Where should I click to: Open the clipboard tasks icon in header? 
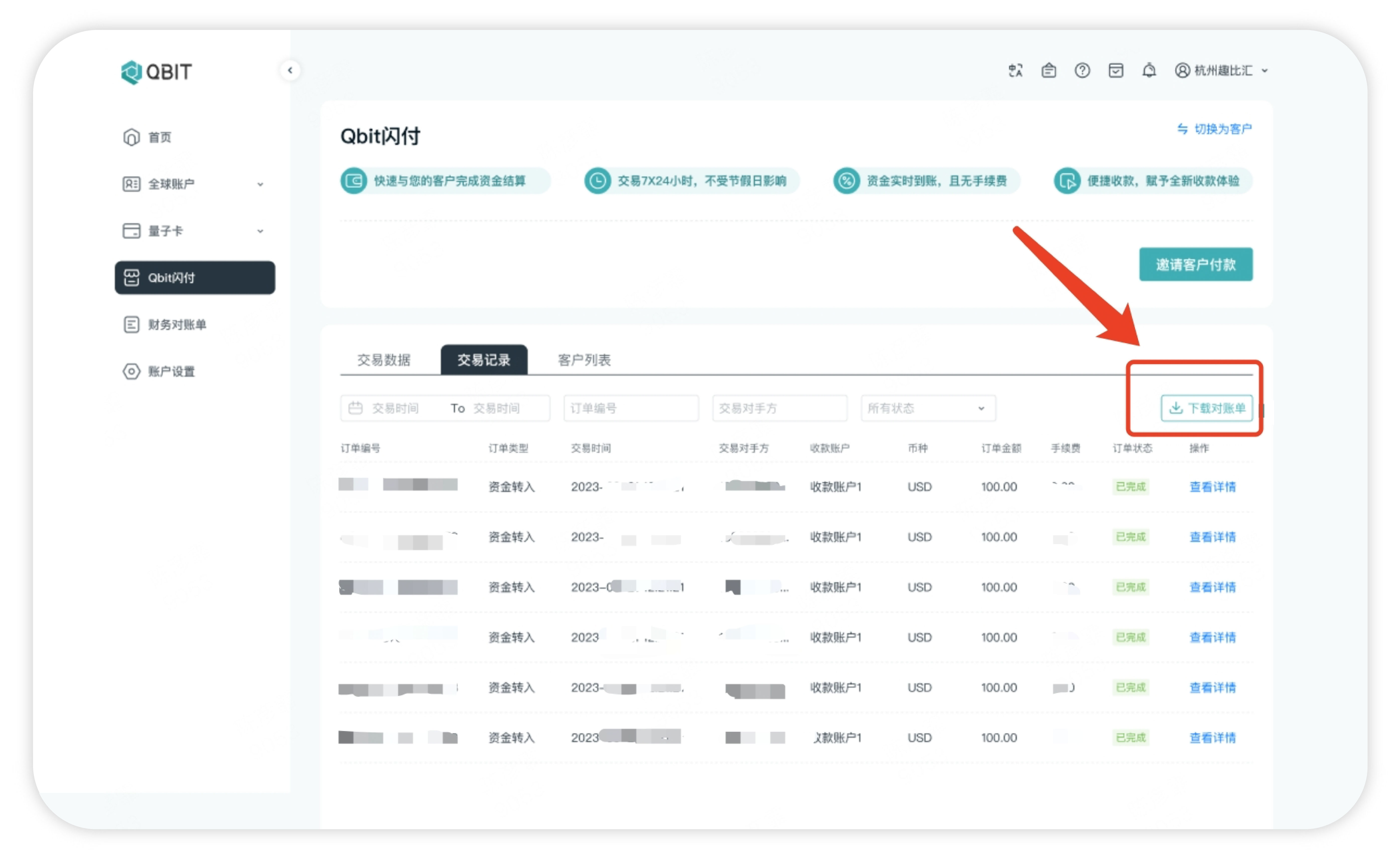[1049, 71]
